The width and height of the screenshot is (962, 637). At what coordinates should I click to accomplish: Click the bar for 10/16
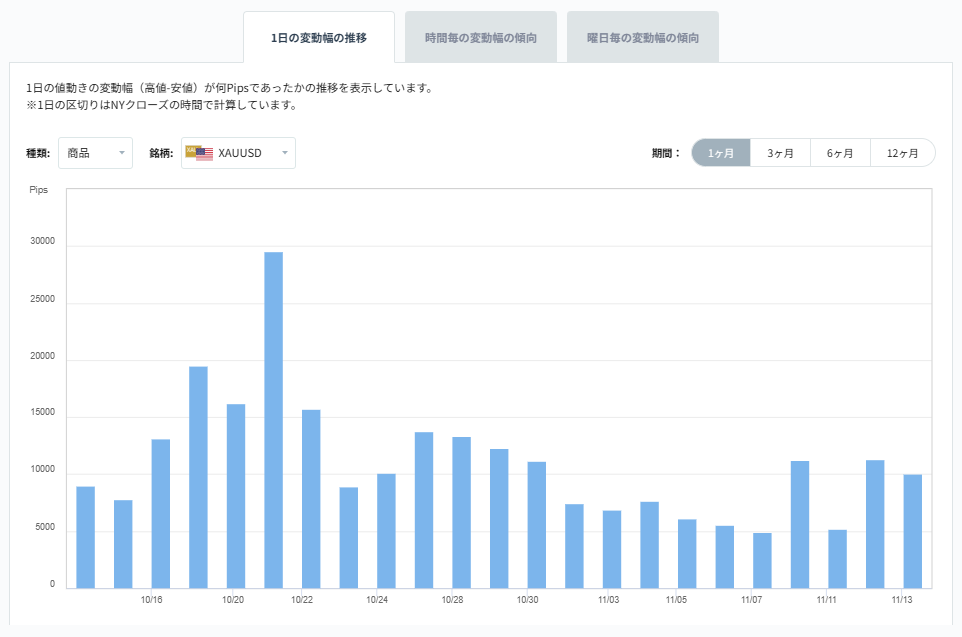(159, 510)
